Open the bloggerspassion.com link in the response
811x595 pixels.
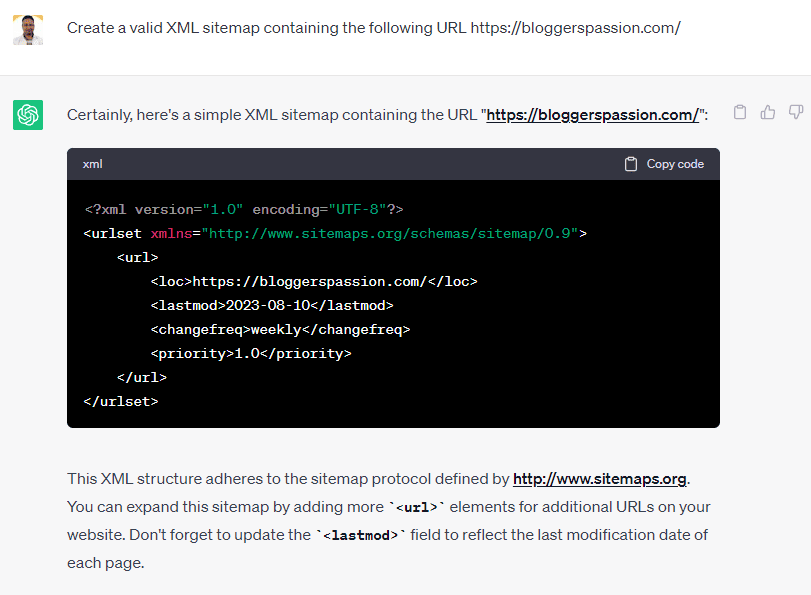coord(593,115)
